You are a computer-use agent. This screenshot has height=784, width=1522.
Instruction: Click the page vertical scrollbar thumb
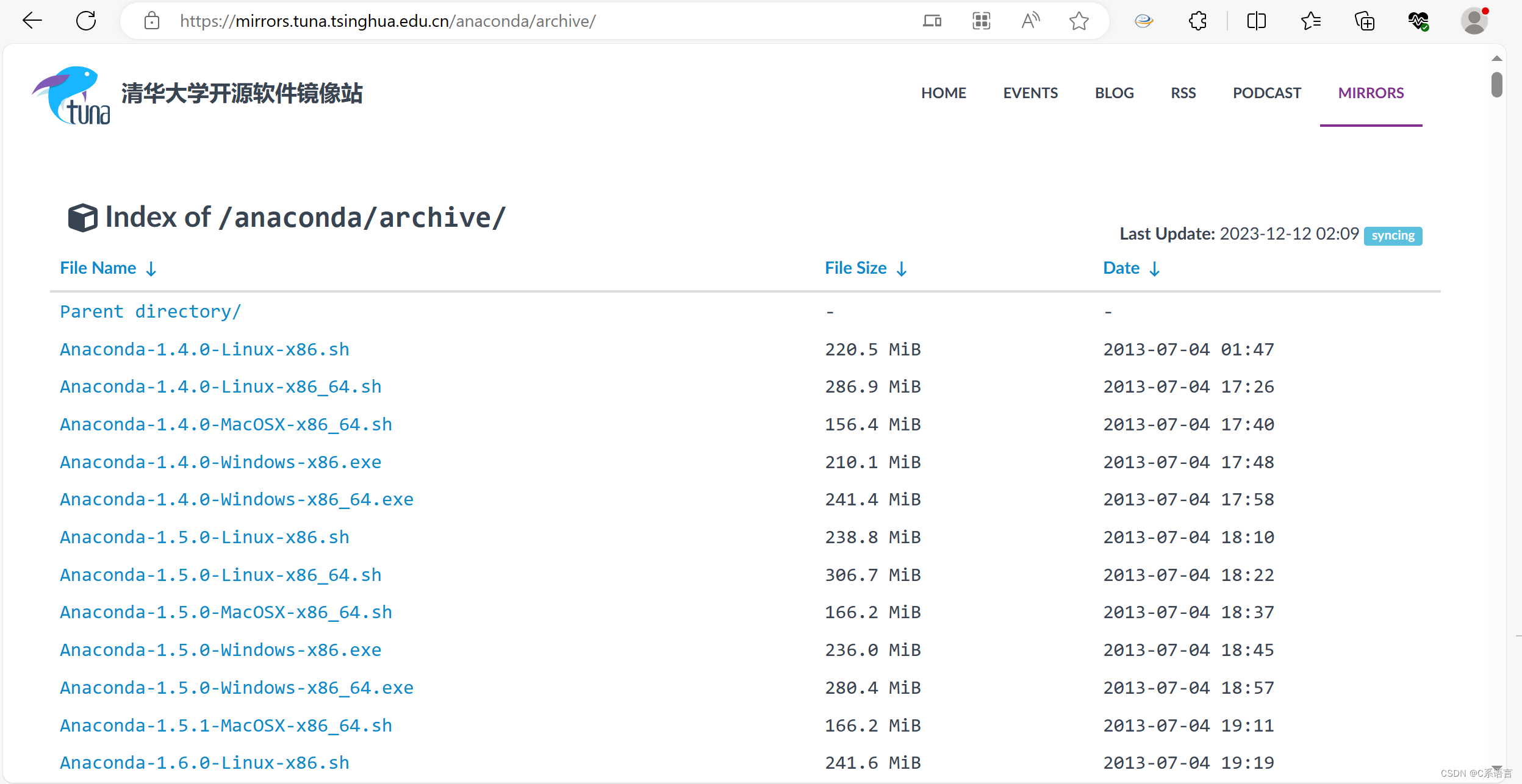(x=1496, y=84)
